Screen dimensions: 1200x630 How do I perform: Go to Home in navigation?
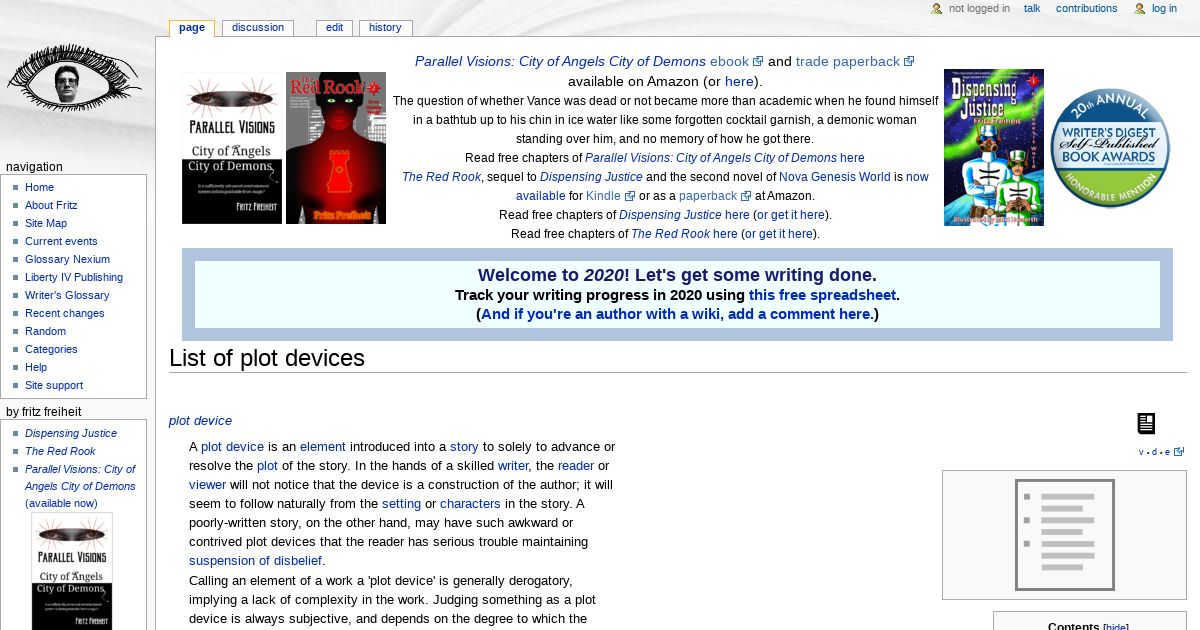39,187
